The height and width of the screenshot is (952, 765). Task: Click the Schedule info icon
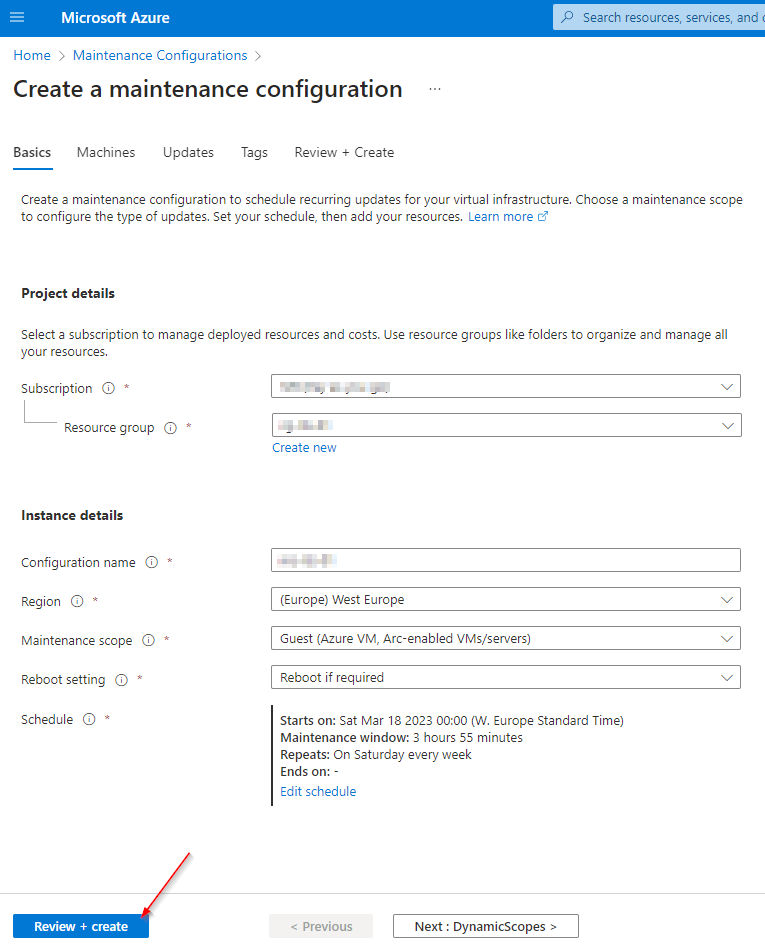pyautogui.click(x=89, y=719)
